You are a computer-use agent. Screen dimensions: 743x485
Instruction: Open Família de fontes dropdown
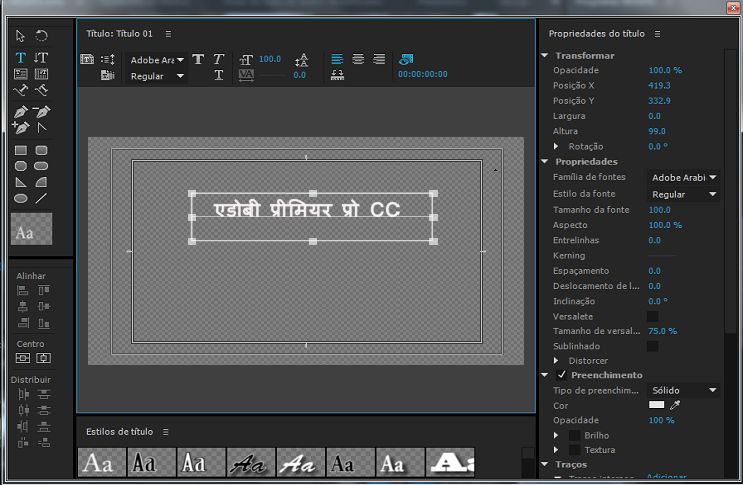pos(683,178)
